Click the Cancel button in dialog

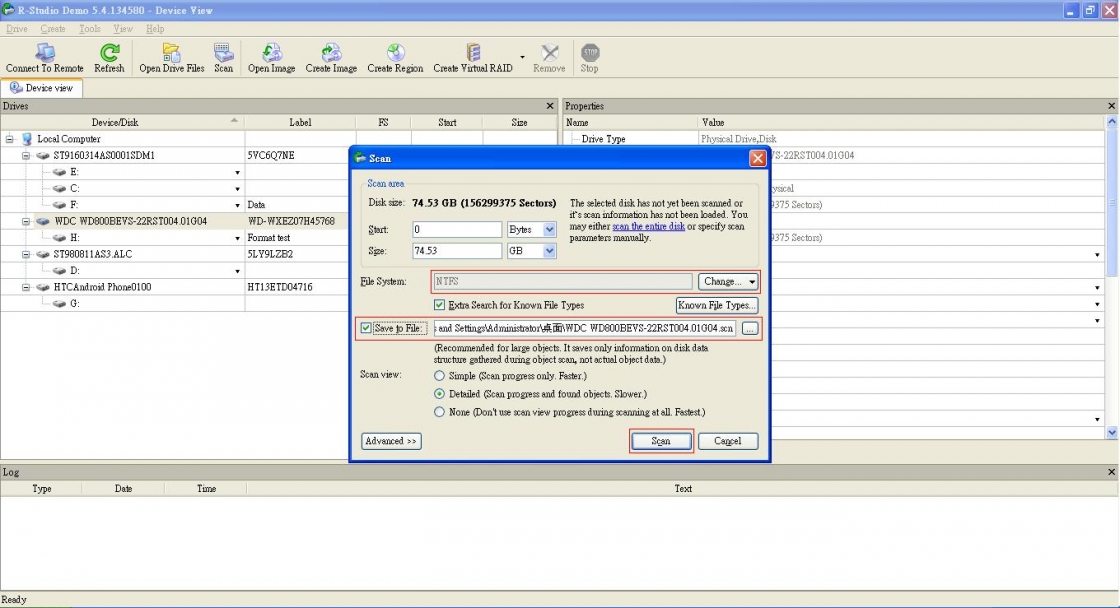pyautogui.click(x=728, y=441)
